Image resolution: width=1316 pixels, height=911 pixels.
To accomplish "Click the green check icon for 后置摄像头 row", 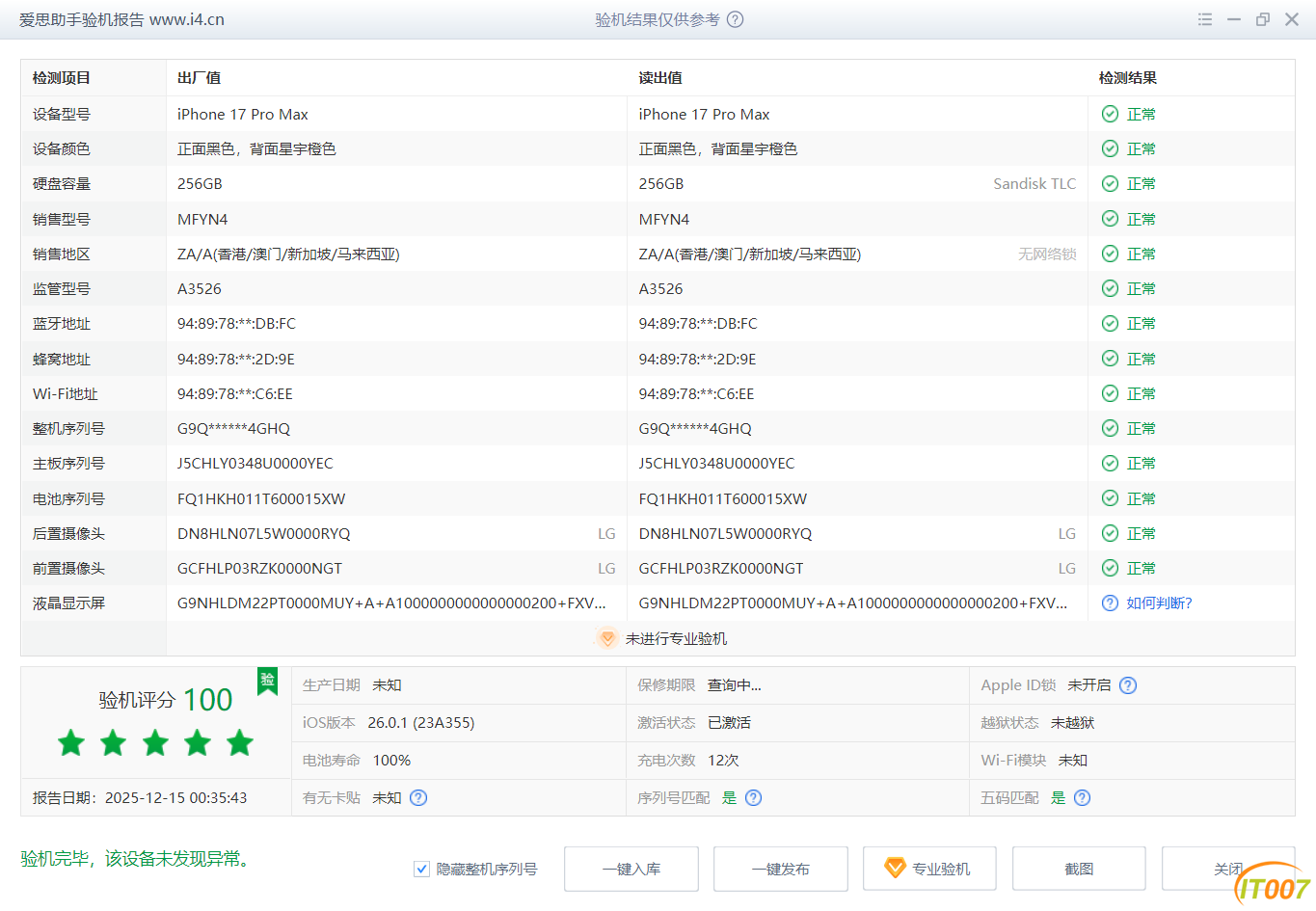I will 1111,533.
